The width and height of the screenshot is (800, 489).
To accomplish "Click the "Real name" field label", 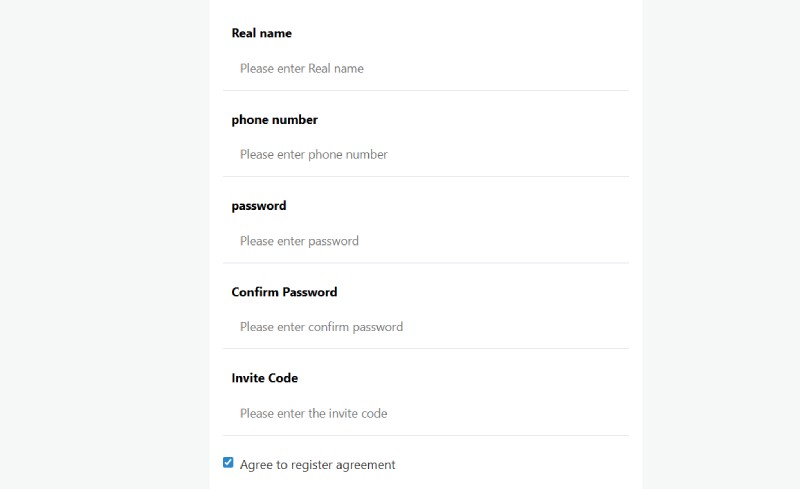I will 262,33.
